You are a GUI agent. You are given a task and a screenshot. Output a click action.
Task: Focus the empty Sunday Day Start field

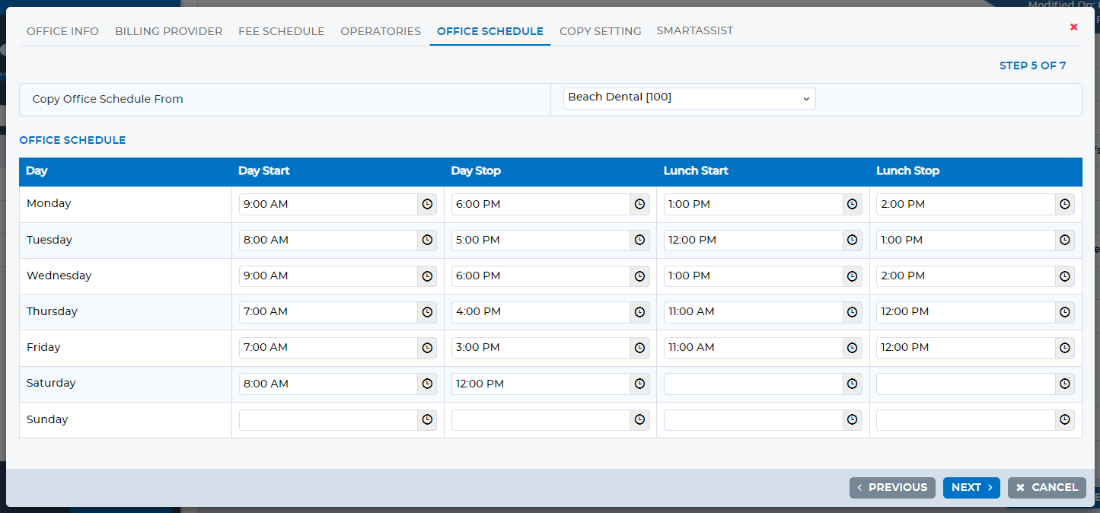pyautogui.click(x=328, y=420)
